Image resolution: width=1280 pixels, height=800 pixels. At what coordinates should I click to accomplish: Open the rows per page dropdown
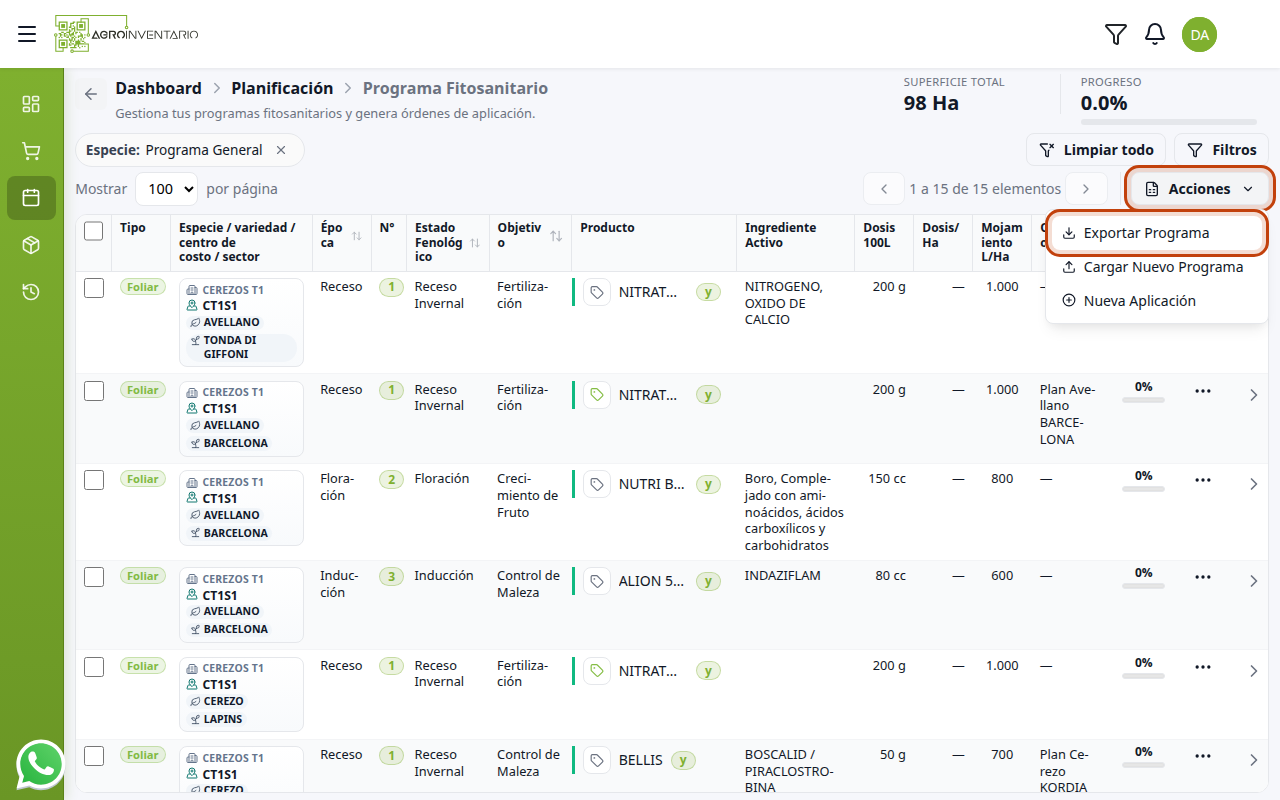pyautogui.click(x=166, y=189)
